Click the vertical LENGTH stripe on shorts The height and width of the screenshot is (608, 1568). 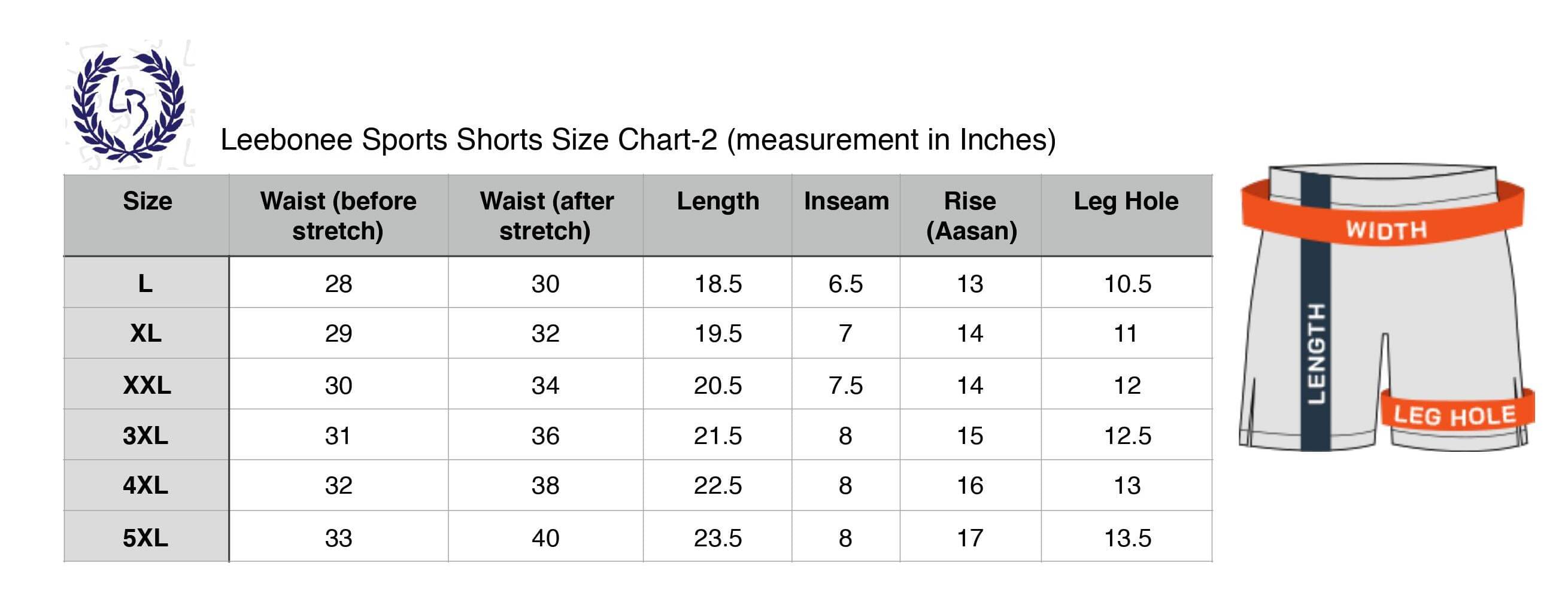click(x=1315, y=312)
